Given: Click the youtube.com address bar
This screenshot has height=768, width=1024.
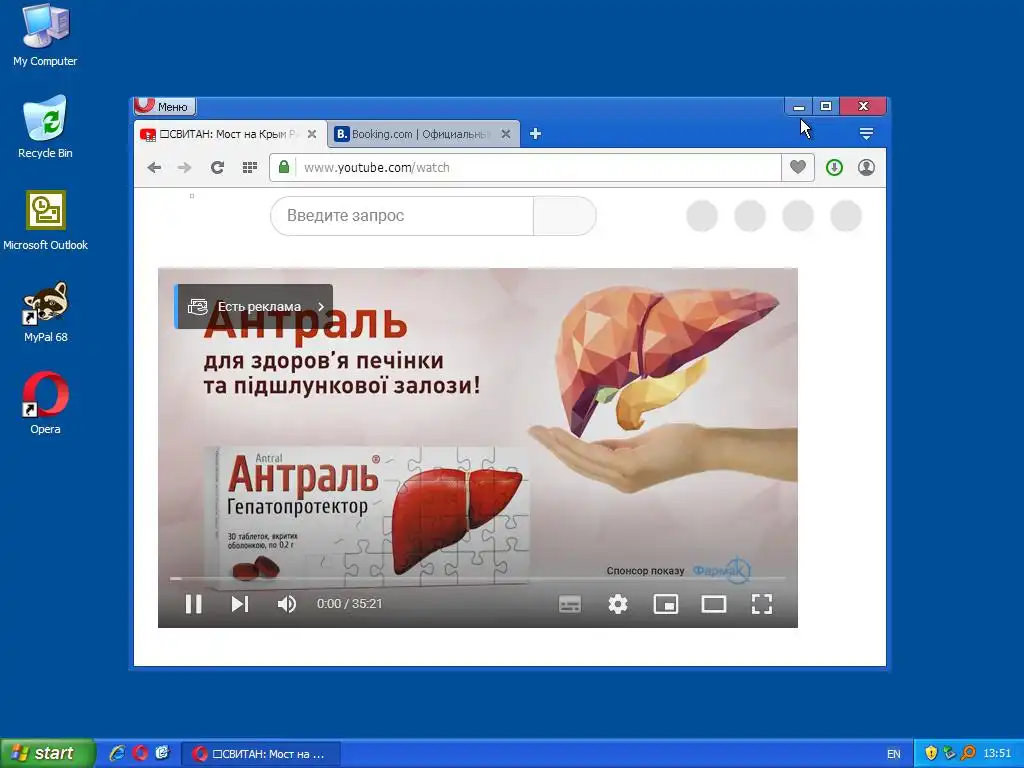Looking at the screenshot, I should (x=538, y=168).
